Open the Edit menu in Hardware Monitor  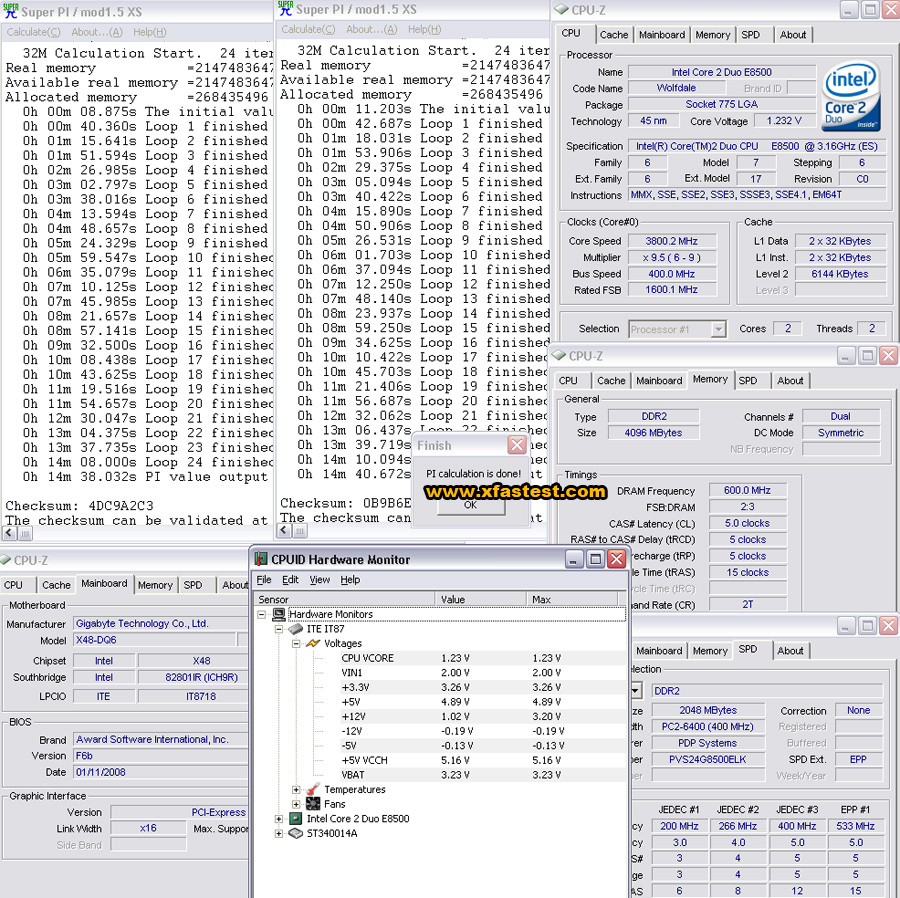290,580
